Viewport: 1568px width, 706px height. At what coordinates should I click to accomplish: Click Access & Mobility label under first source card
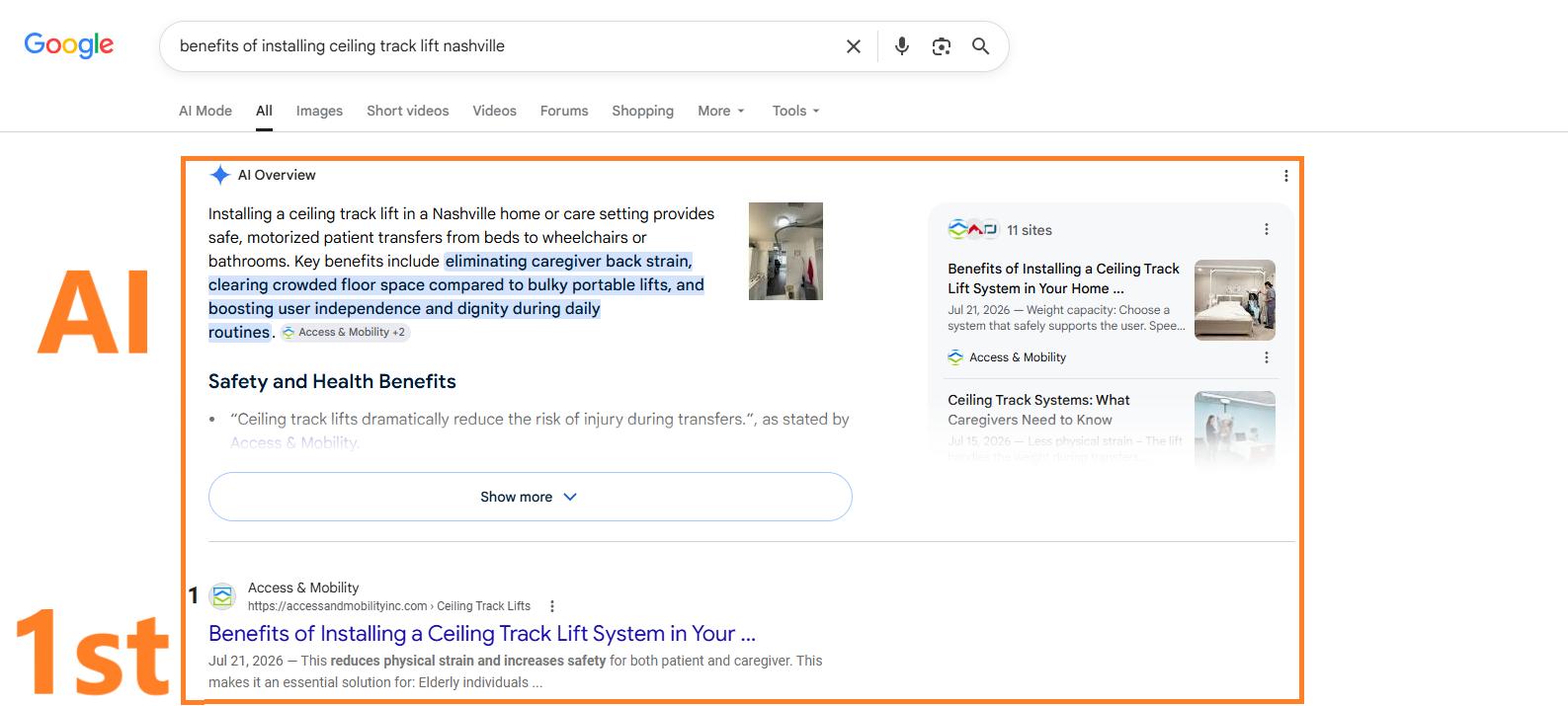tap(1018, 357)
